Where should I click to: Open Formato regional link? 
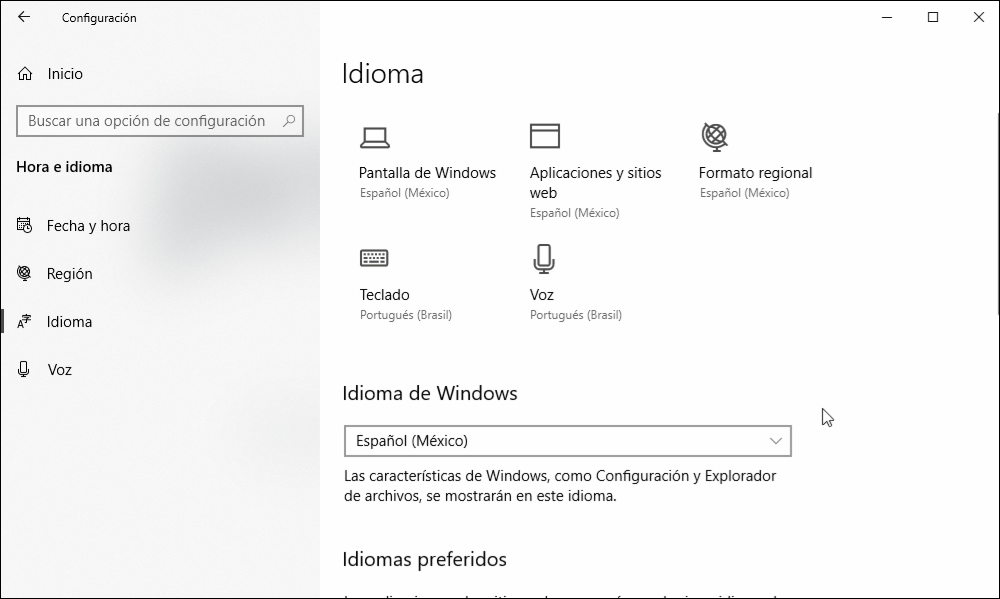(x=755, y=173)
